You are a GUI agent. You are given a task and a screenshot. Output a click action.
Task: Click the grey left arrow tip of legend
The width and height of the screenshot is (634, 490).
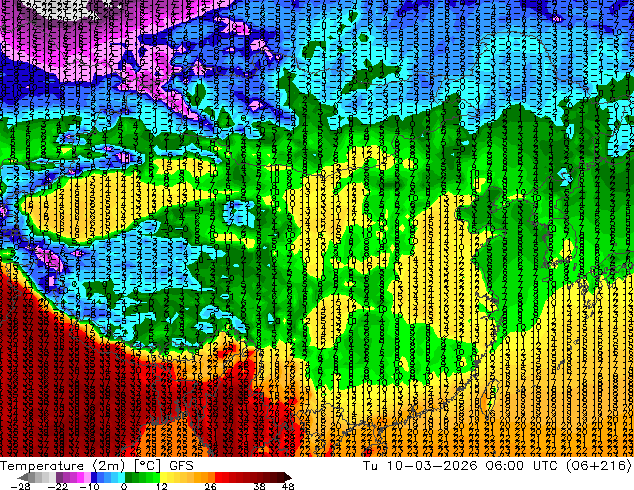[x=23, y=477]
